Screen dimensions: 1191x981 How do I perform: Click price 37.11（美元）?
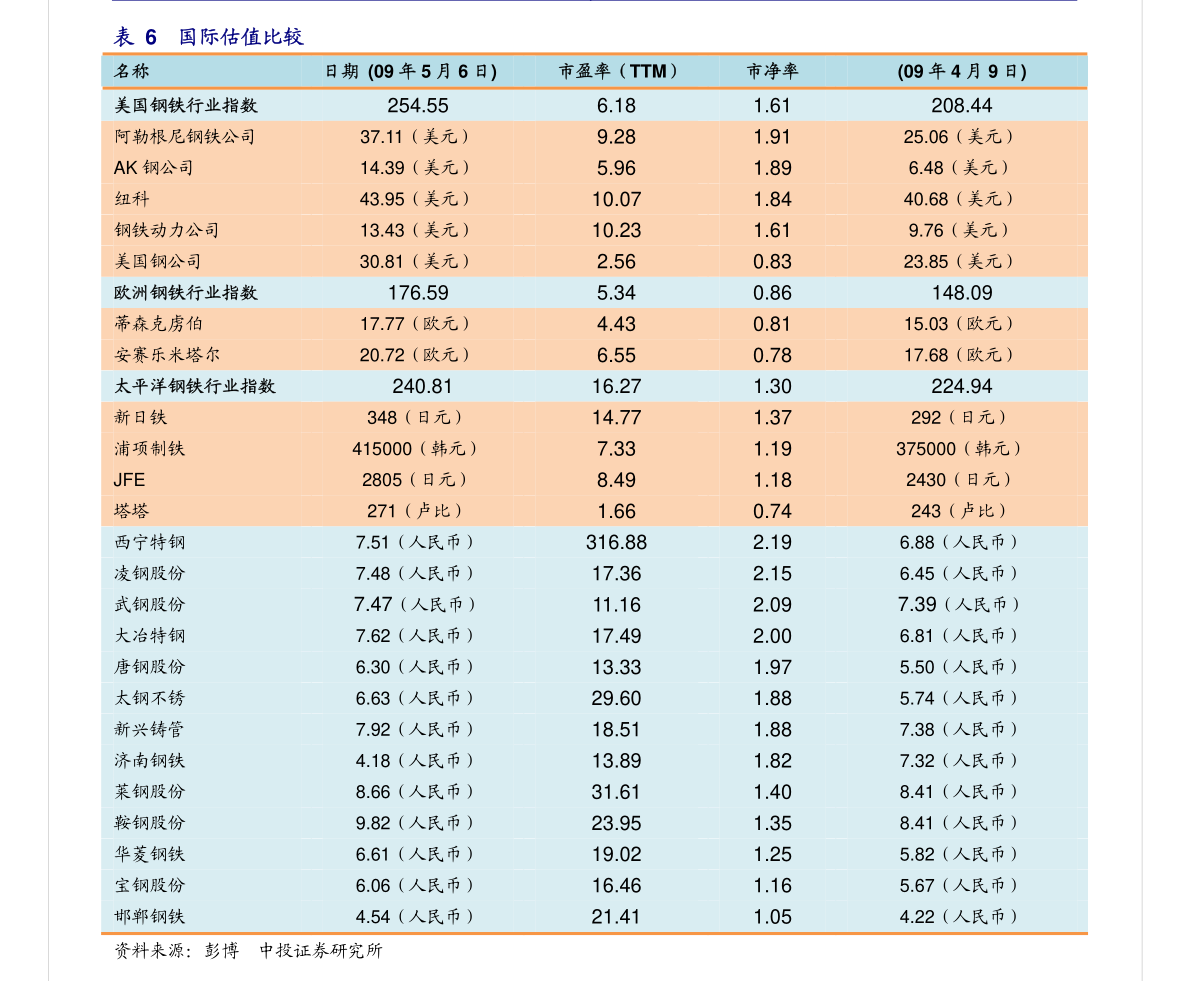pos(415,137)
